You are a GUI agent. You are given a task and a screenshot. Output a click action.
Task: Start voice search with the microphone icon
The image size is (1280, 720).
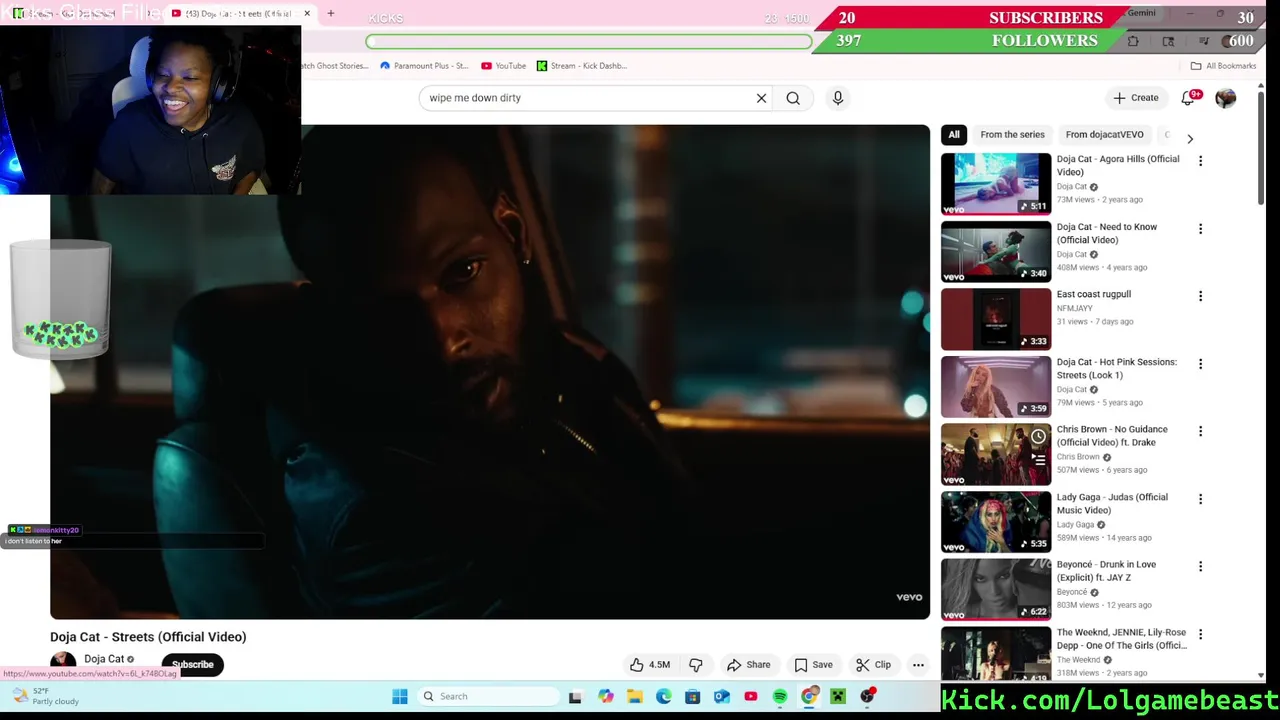pos(838,98)
